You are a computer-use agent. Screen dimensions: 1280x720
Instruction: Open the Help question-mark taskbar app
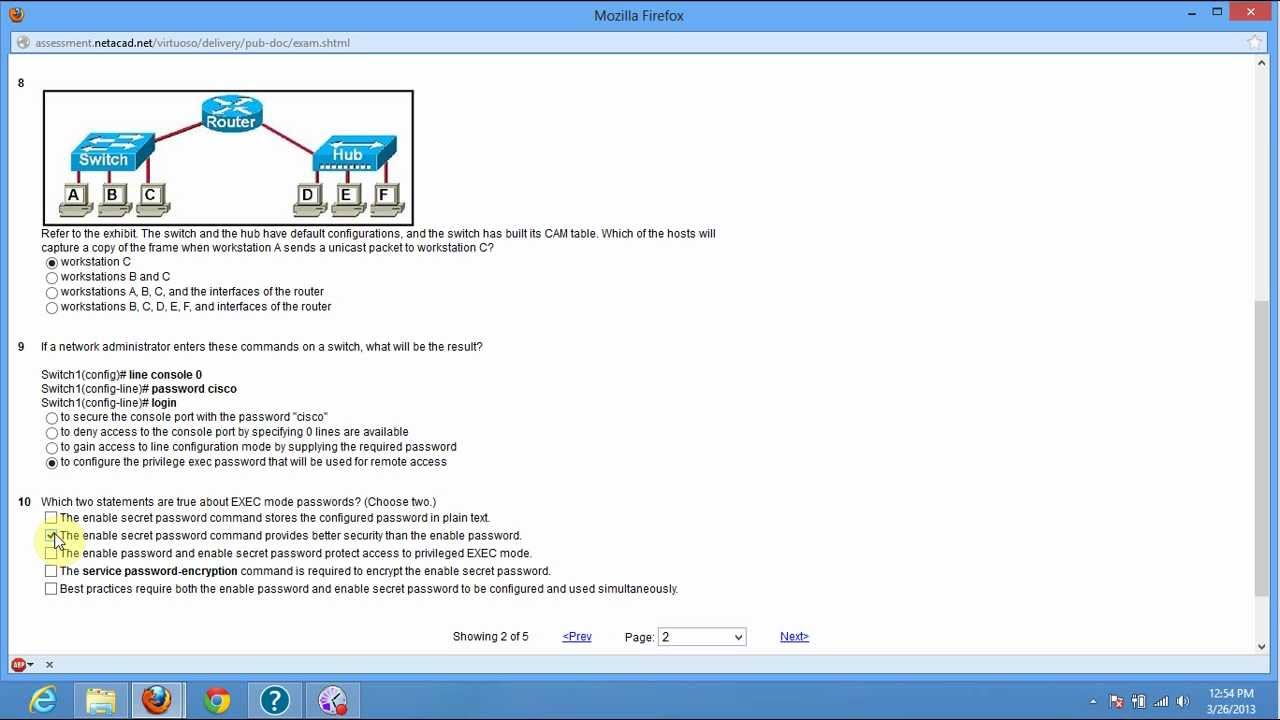click(x=274, y=700)
